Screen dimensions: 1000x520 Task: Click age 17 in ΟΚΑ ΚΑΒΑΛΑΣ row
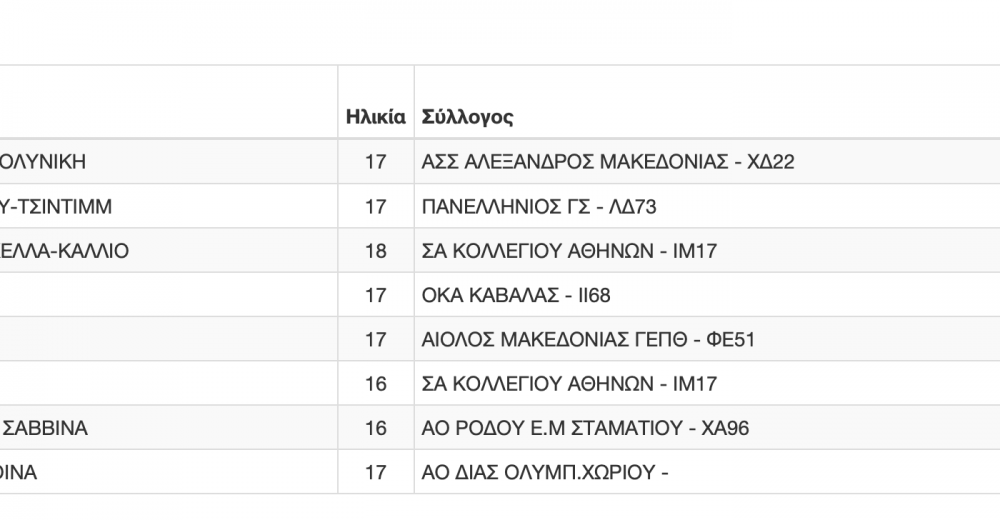[376, 295]
